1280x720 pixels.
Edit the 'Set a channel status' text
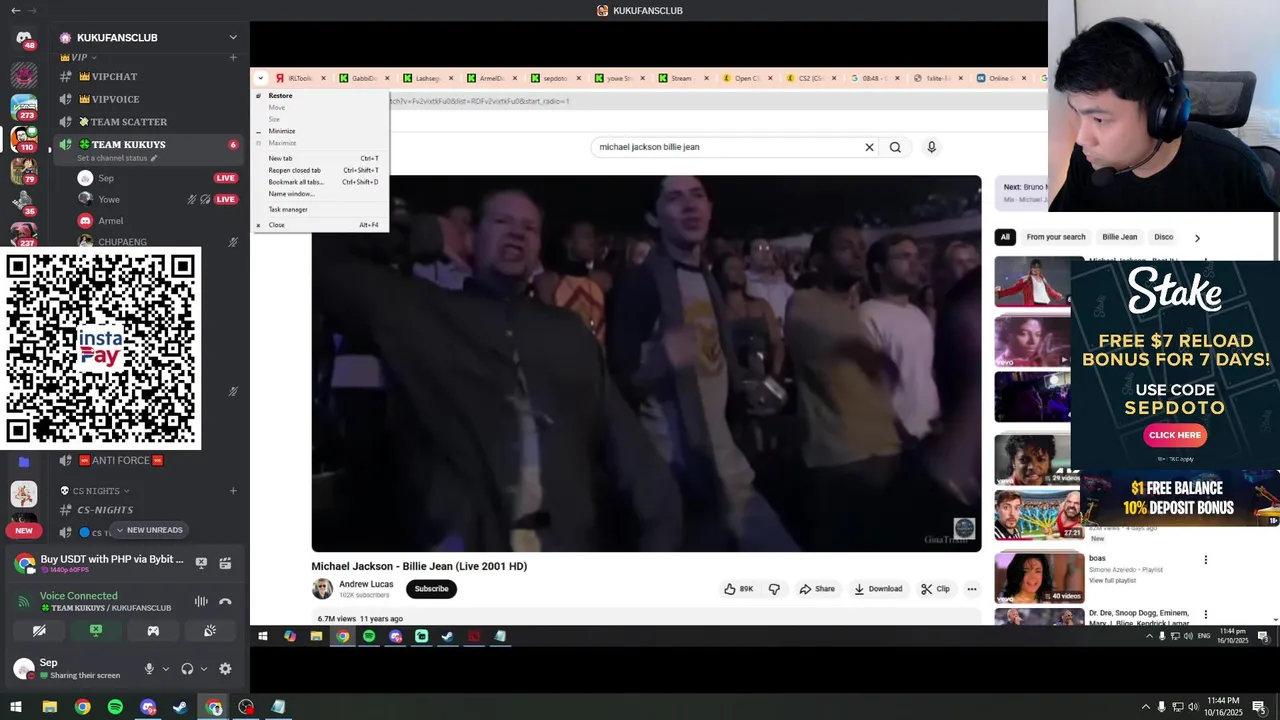[x=117, y=158]
